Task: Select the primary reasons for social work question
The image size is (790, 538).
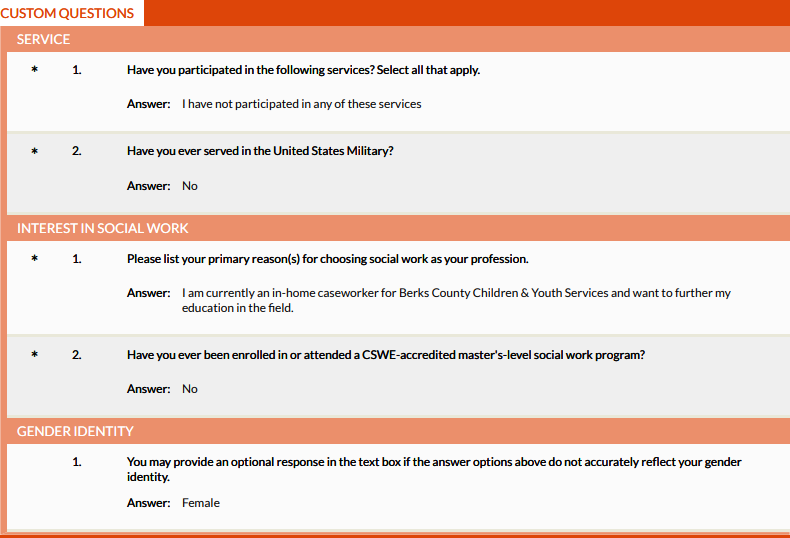Action: click(x=327, y=259)
